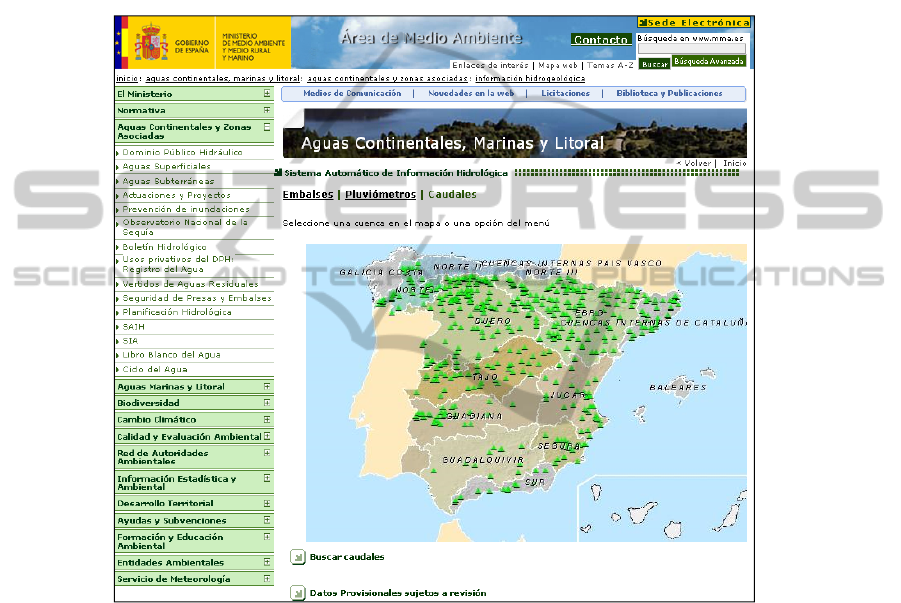Click the arrow icon beside Buscar caudales

[x=297, y=556]
